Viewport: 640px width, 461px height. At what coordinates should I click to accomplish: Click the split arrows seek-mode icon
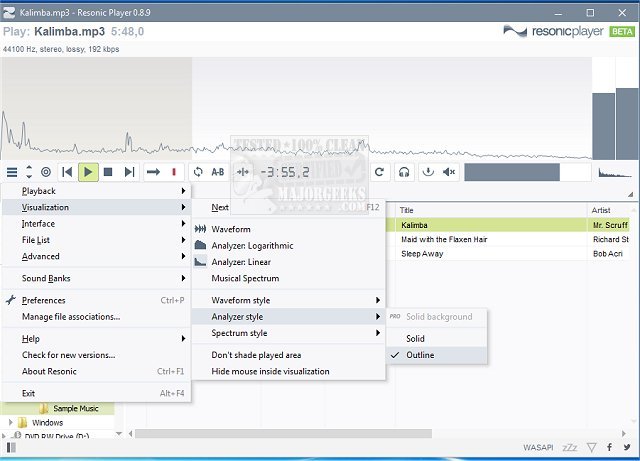[243, 172]
